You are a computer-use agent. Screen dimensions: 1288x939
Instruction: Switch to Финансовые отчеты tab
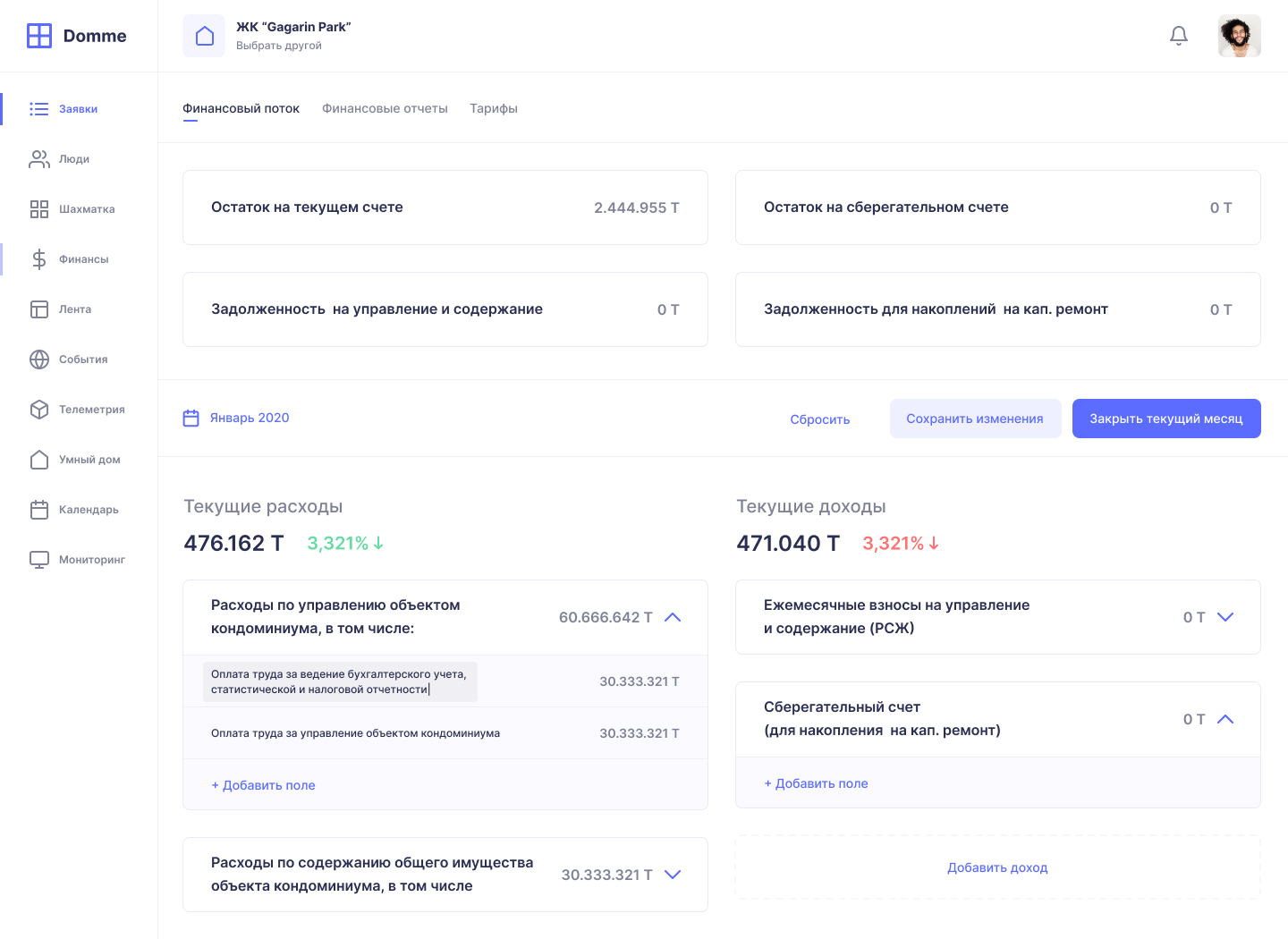click(385, 109)
